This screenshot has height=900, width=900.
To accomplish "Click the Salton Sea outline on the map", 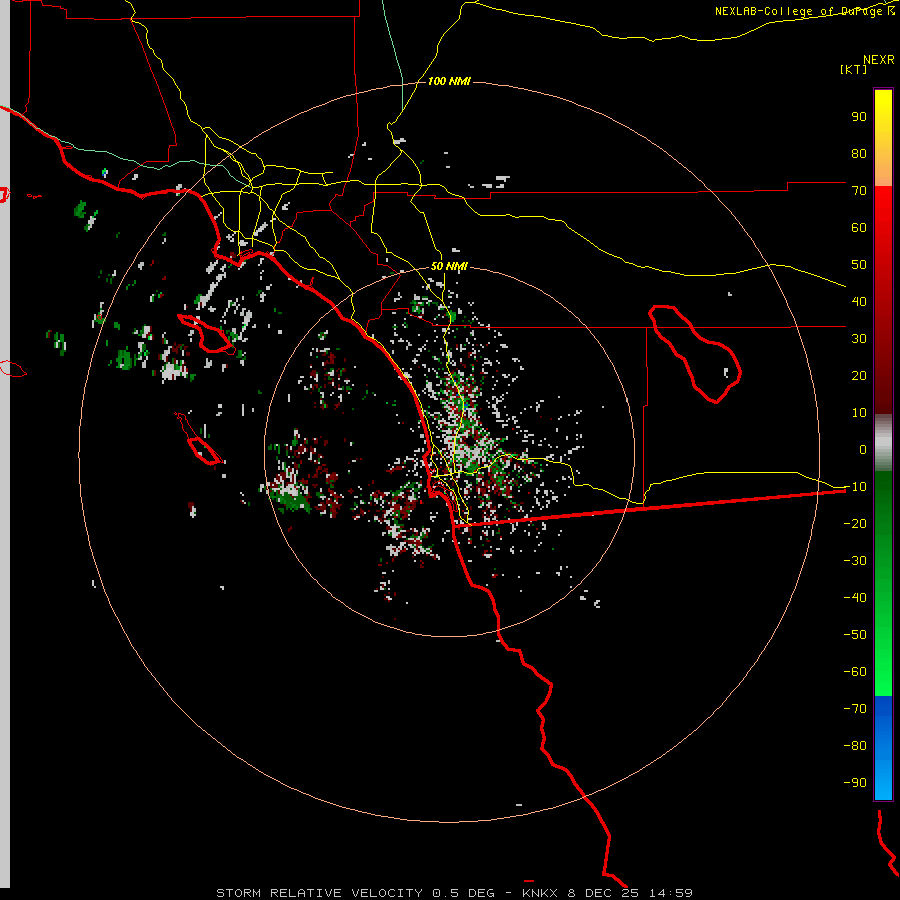I will (x=695, y=354).
